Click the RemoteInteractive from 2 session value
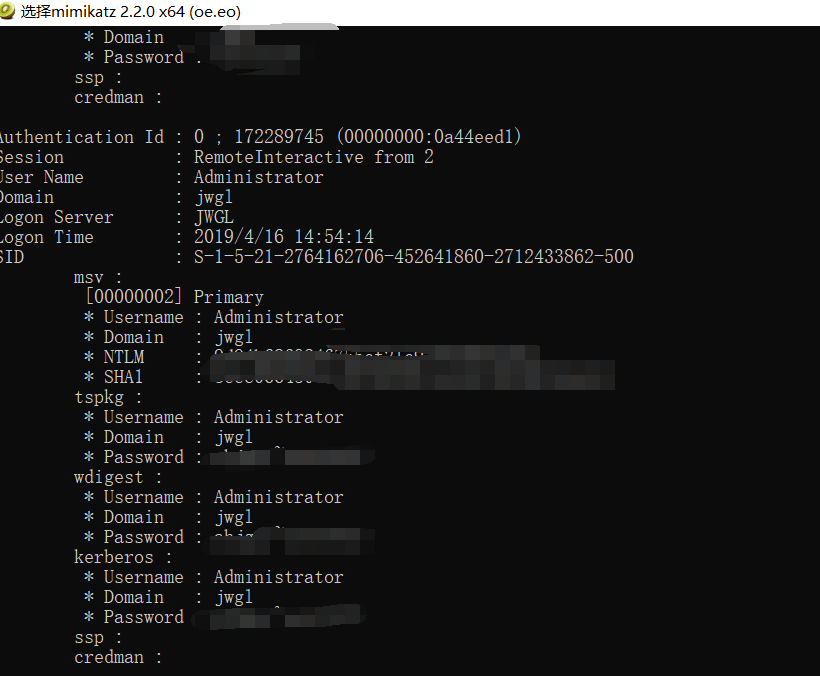Screen dimensions: 820x676 (313, 157)
